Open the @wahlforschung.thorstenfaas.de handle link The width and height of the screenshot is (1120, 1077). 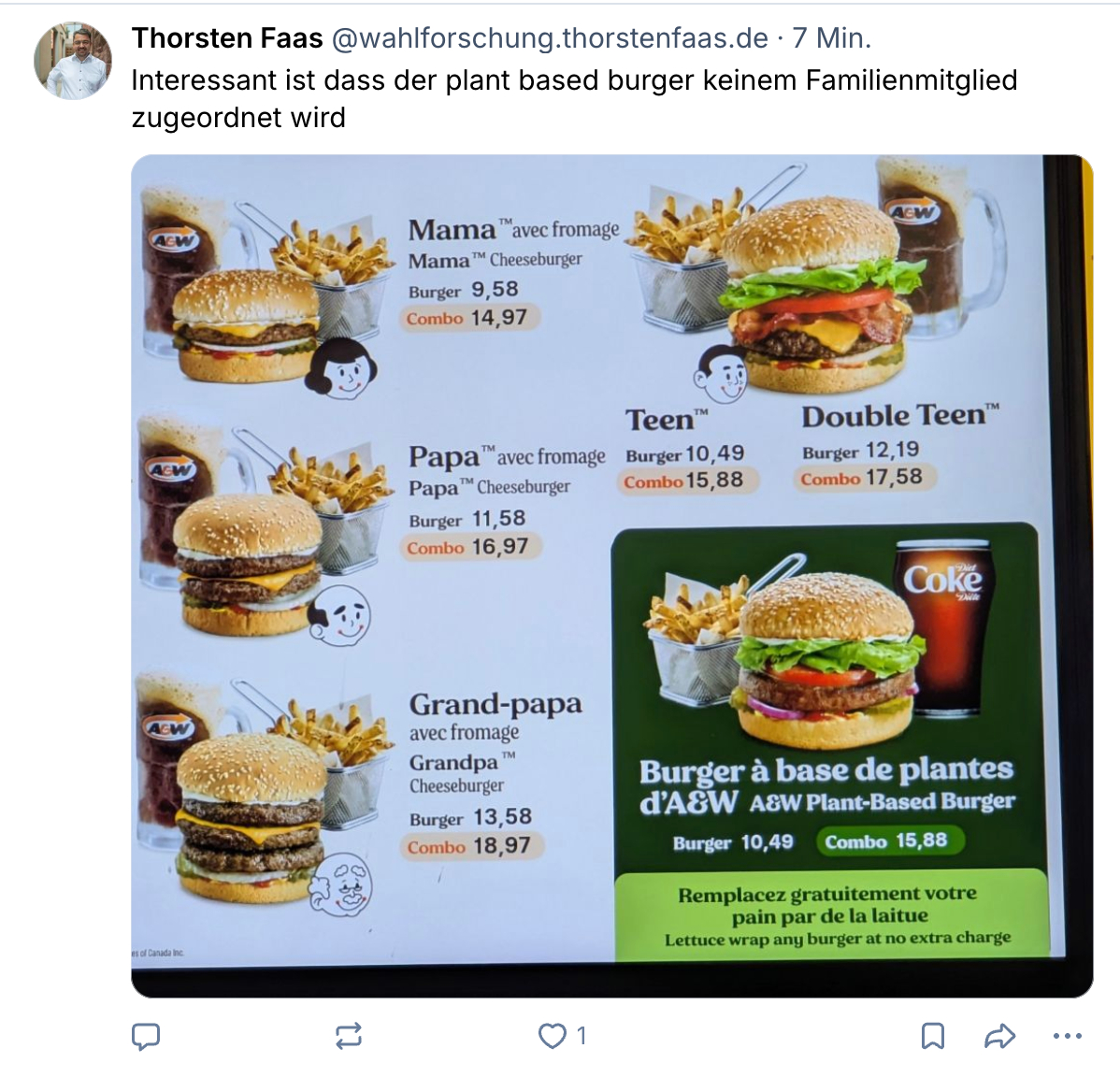click(x=550, y=38)
